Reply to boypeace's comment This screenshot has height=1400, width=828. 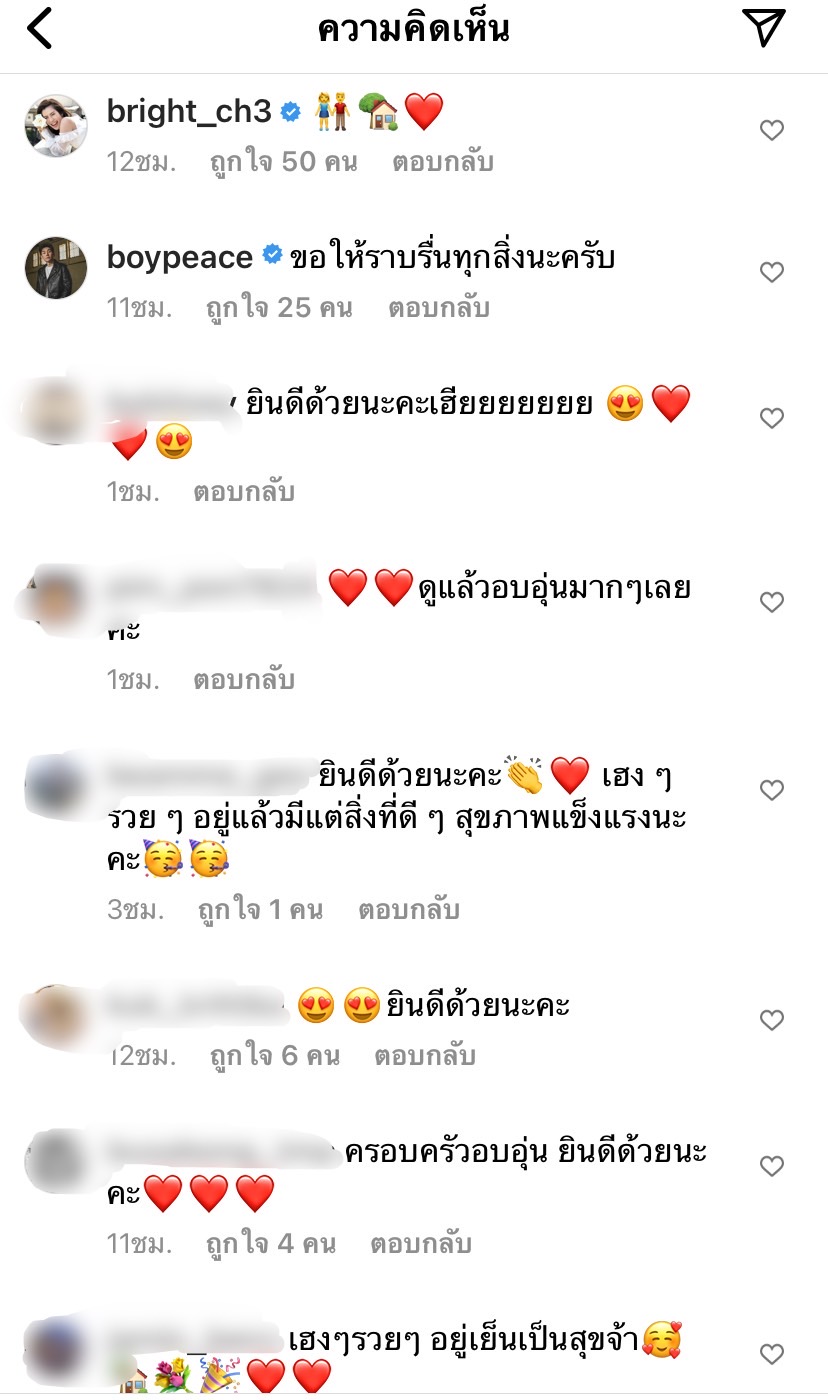point(439,308)
